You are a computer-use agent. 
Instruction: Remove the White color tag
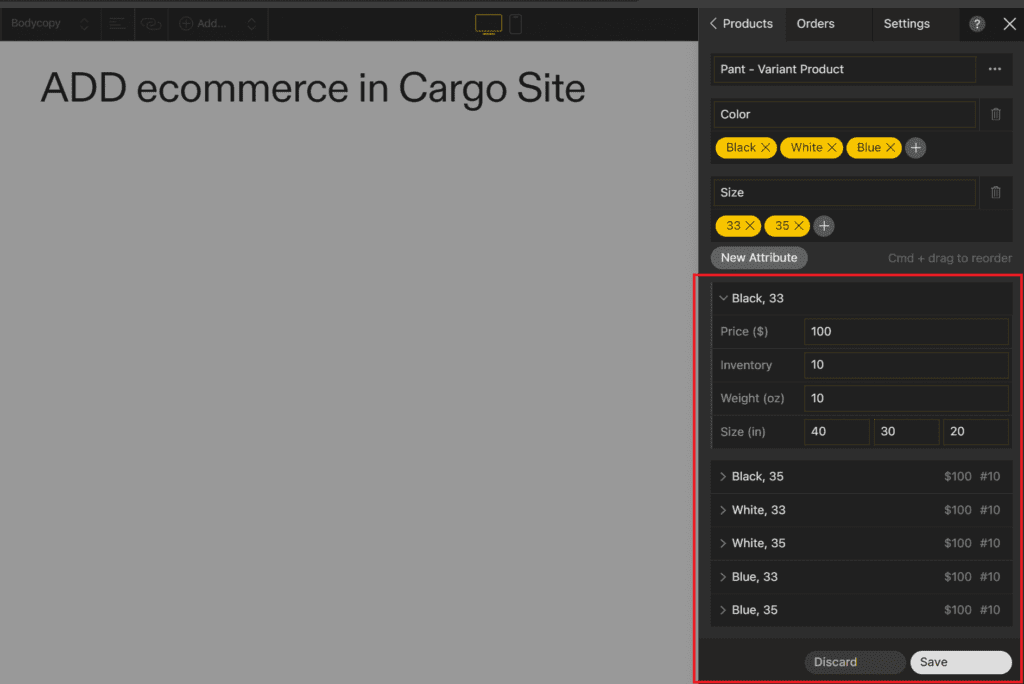point(831,148)
